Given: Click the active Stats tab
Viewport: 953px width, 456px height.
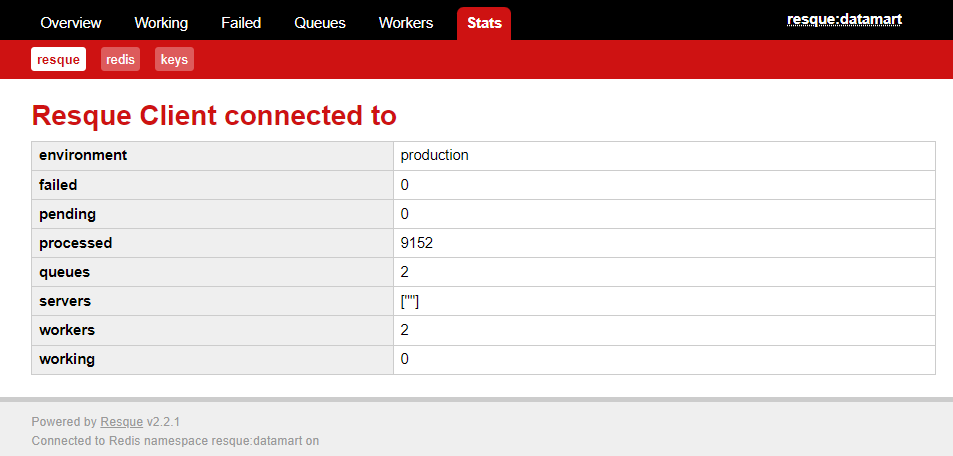Looking at the screenshot, I should [x=484, y=23].
